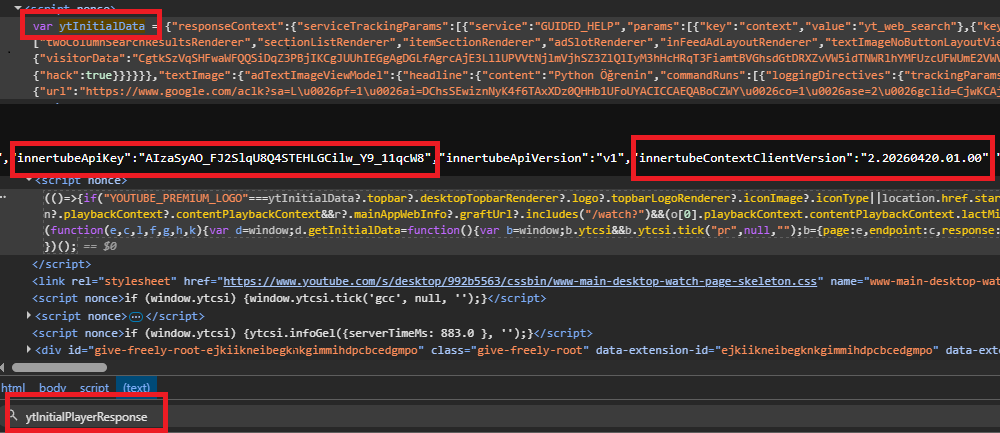Click the search magnifier icon in find bar

coord(13,417)
